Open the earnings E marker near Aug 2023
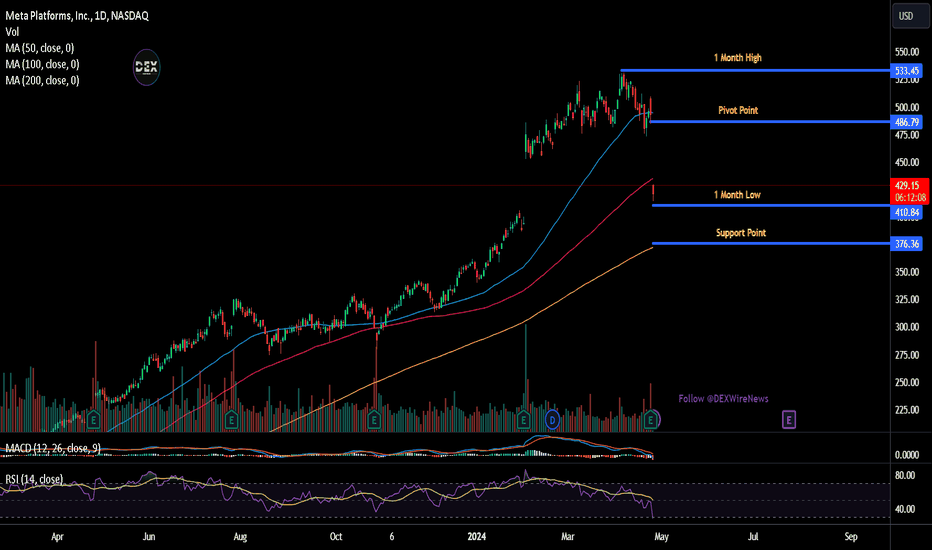932x550 pixels. (x=231, y=420)
